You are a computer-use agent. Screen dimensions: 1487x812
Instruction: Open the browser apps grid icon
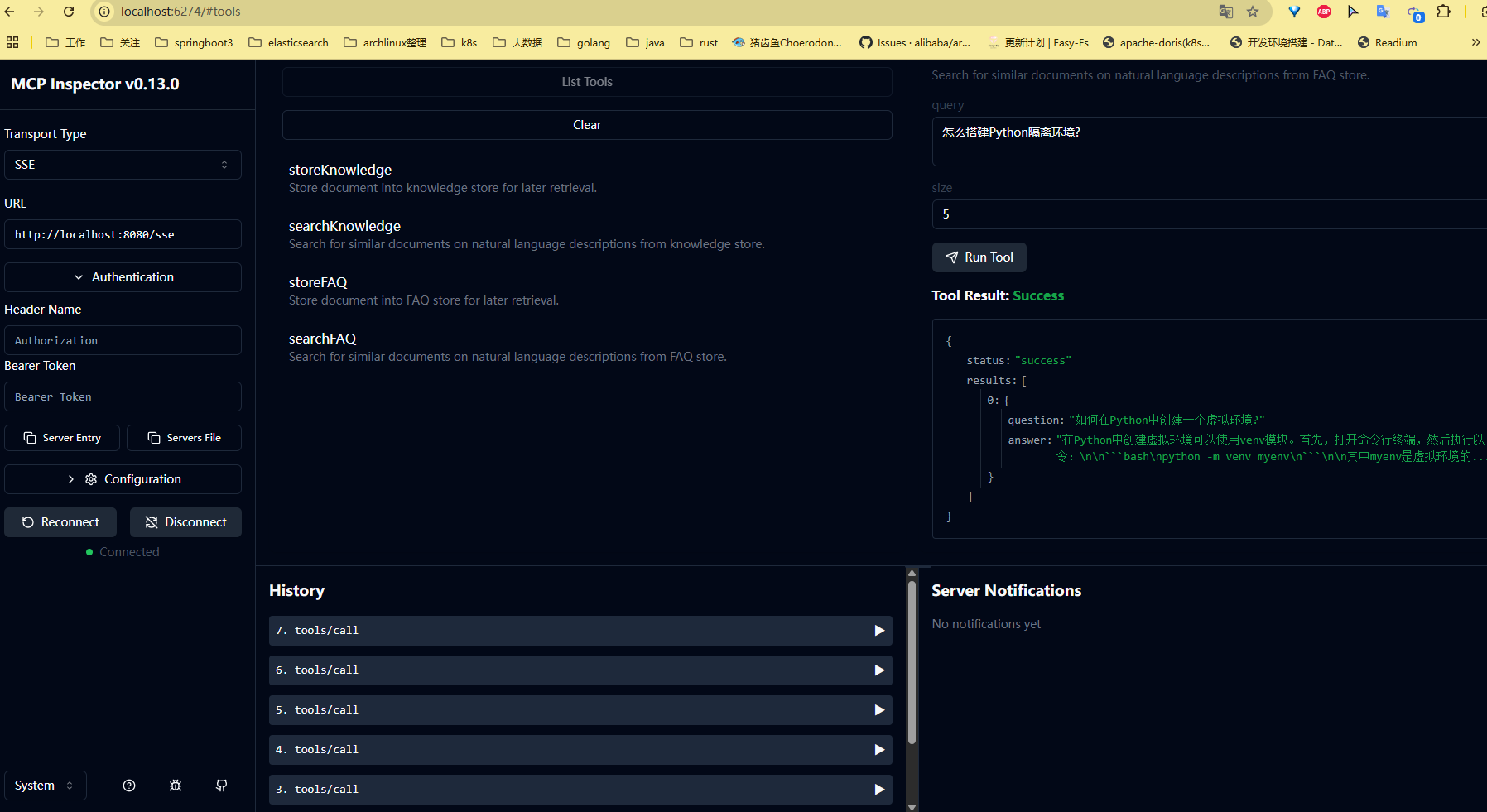coord(12,42)
